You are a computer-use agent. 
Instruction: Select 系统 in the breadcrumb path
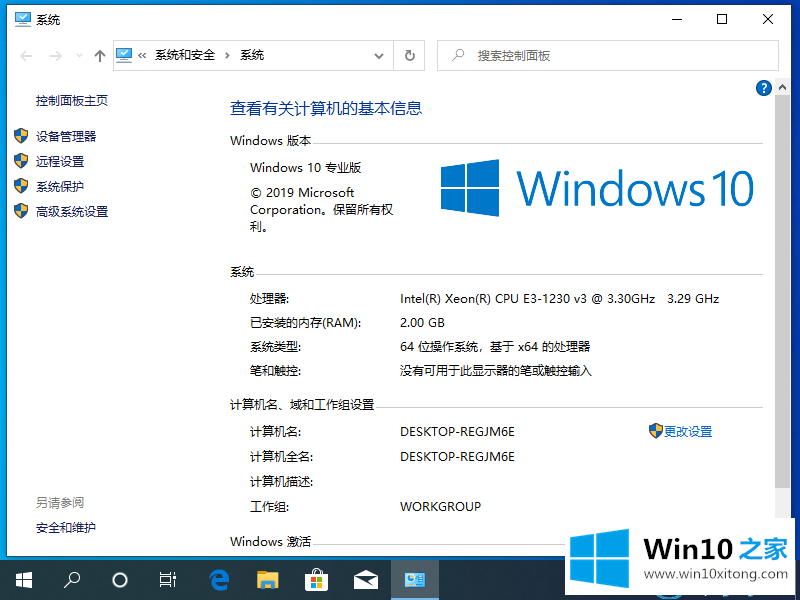click(252, 55)
